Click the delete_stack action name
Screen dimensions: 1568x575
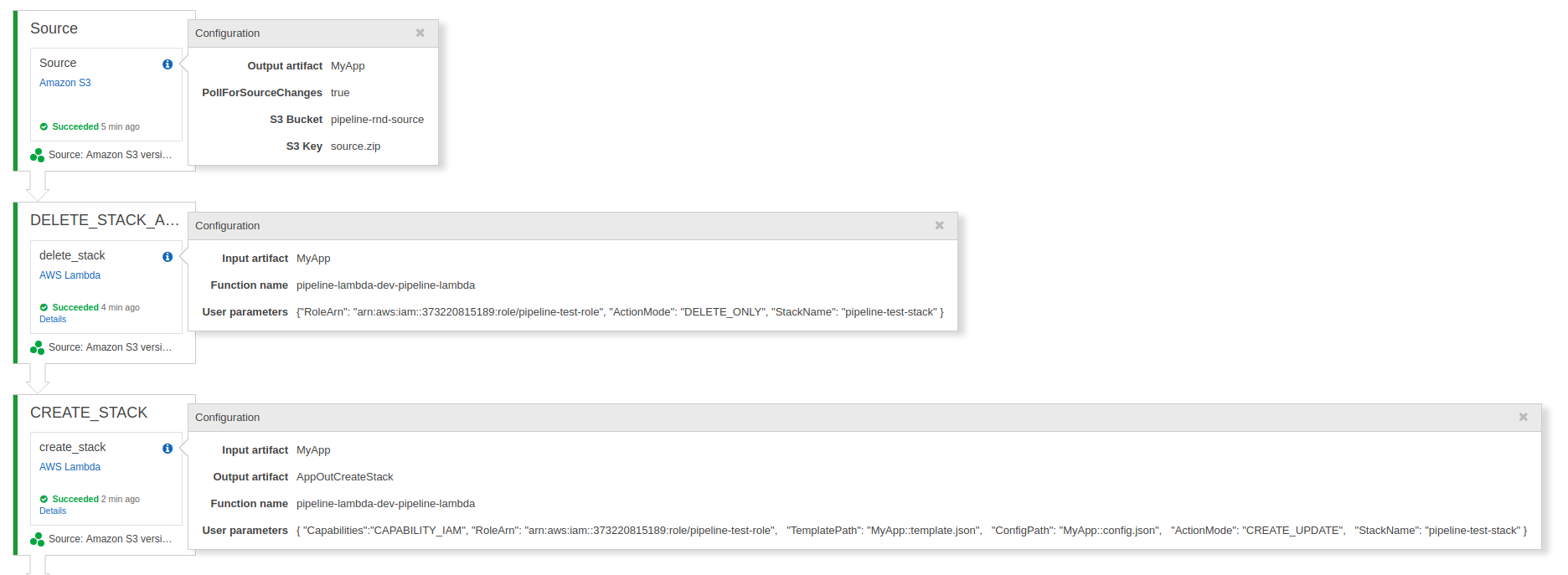pyautogui.click(x=72, y=255)
